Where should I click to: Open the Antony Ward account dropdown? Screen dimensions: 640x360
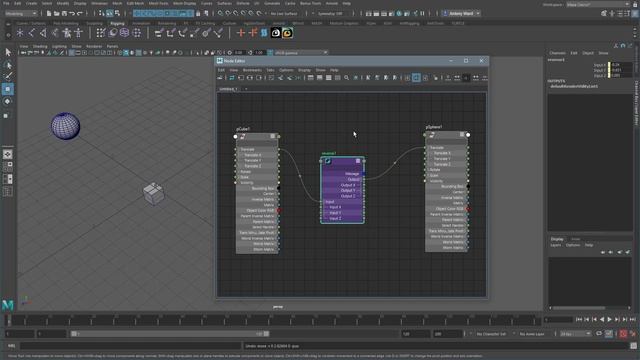(x=461, y=13)
